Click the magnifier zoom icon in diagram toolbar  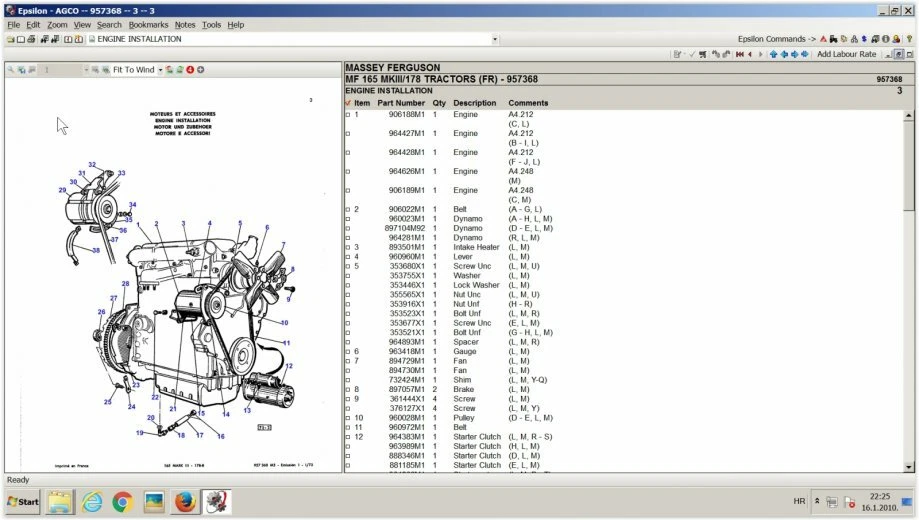[11, 70]
